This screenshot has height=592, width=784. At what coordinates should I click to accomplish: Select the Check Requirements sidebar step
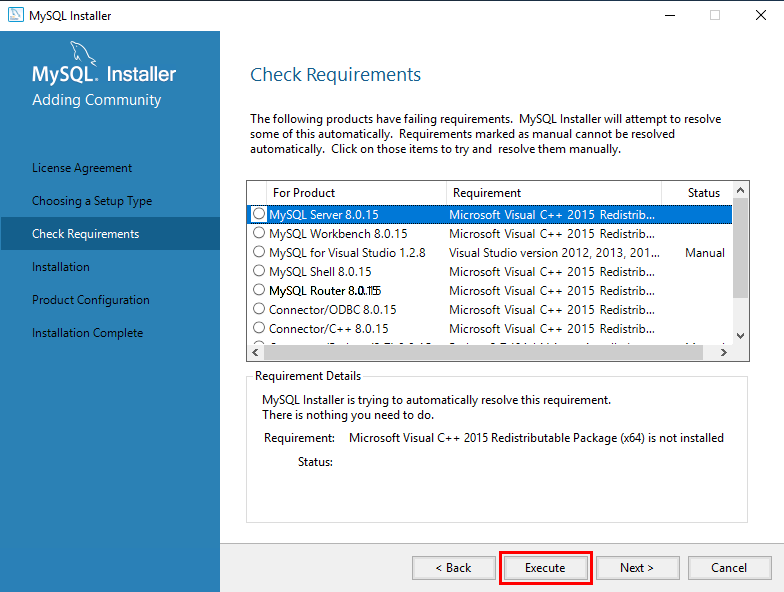[110, 234]
